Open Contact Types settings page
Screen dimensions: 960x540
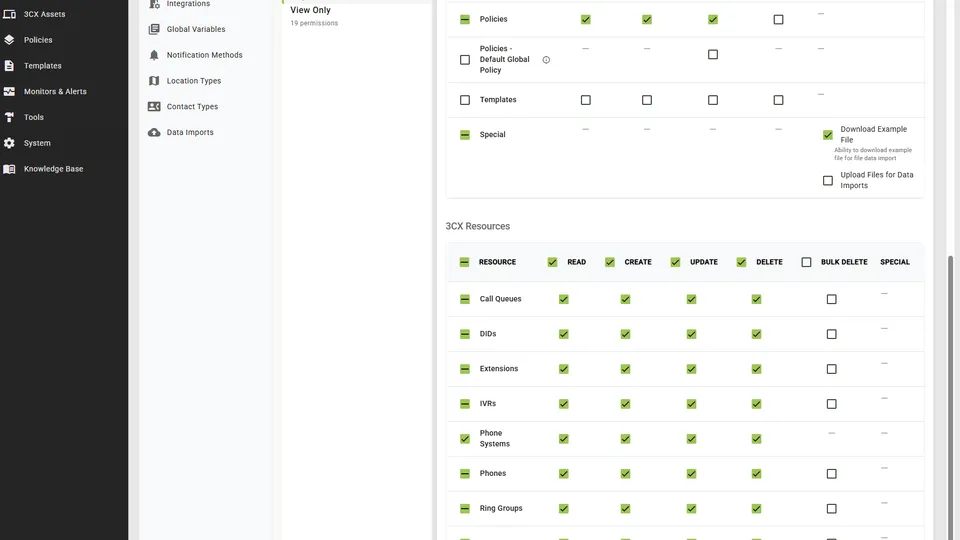(x=192, y=107)
